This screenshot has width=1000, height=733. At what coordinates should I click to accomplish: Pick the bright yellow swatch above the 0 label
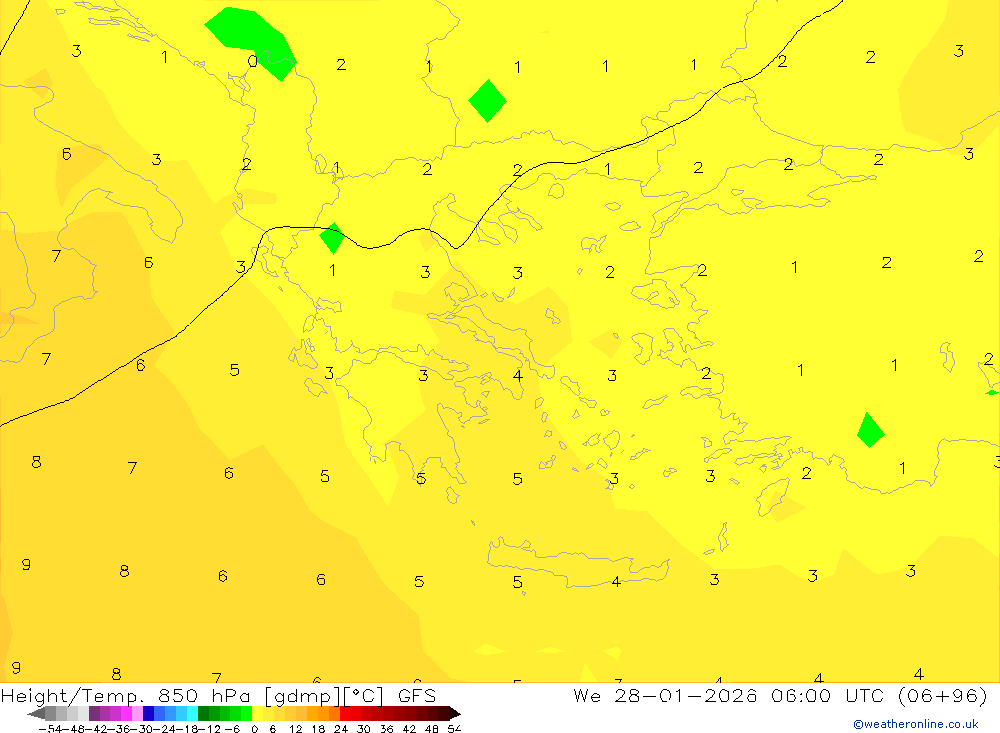(257, 714)
